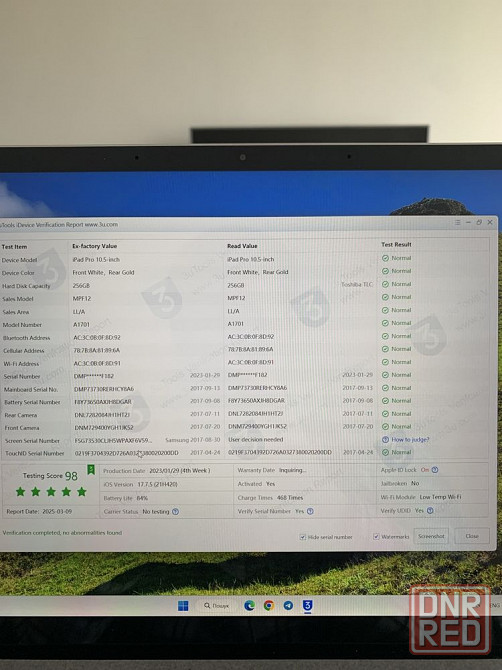Click Normal check icon for Sales Area
This screenshot has width=502, height=670.
[x=385, y=310]
